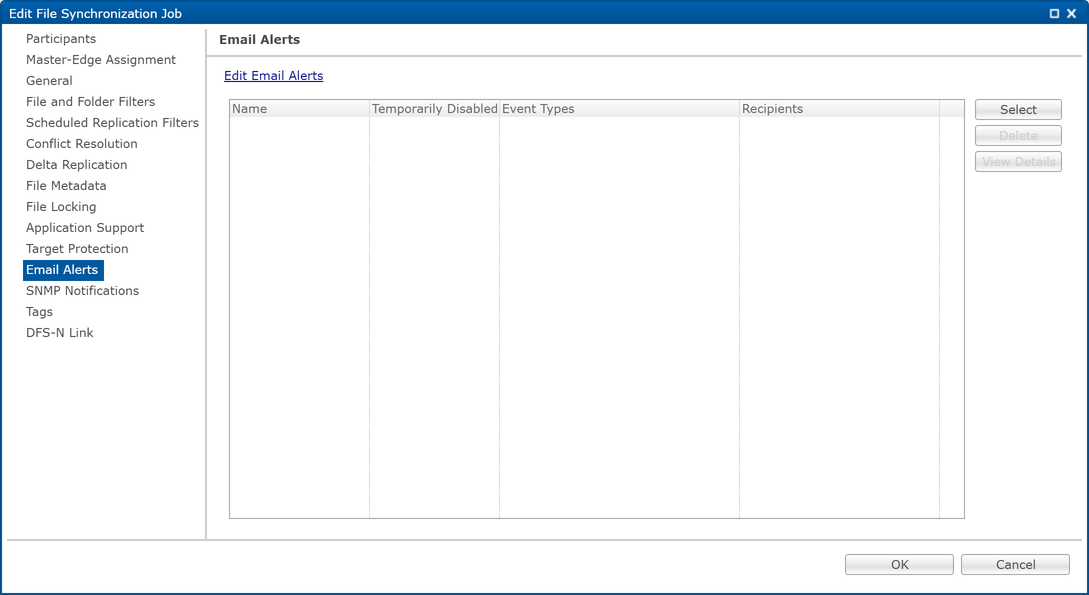The image size is (1089, 595).
Task: Sort by Recipients column header
Action: [x=839, y=109]
